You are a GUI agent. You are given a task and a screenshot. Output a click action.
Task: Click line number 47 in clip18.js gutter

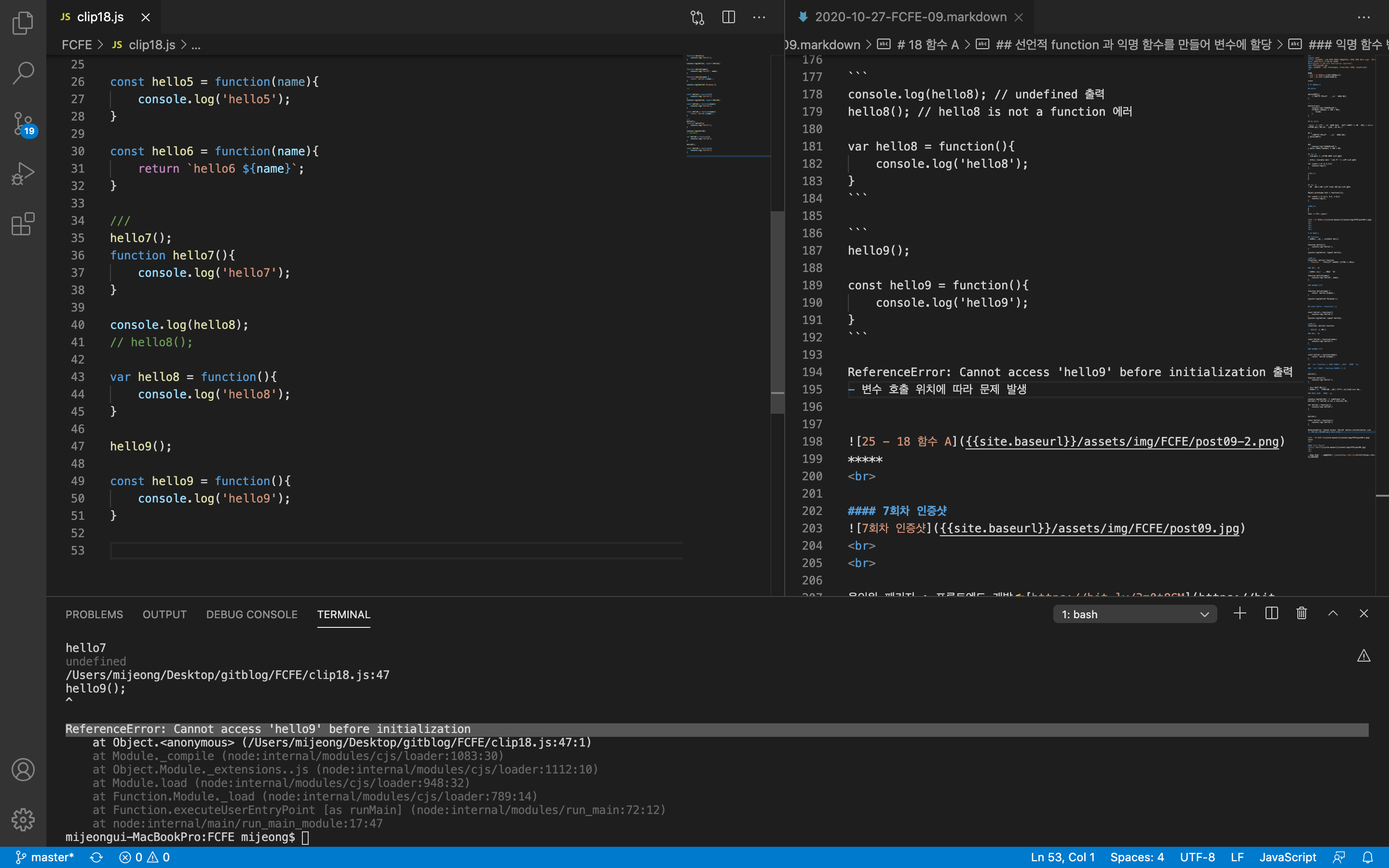click(x=78, y=446)
